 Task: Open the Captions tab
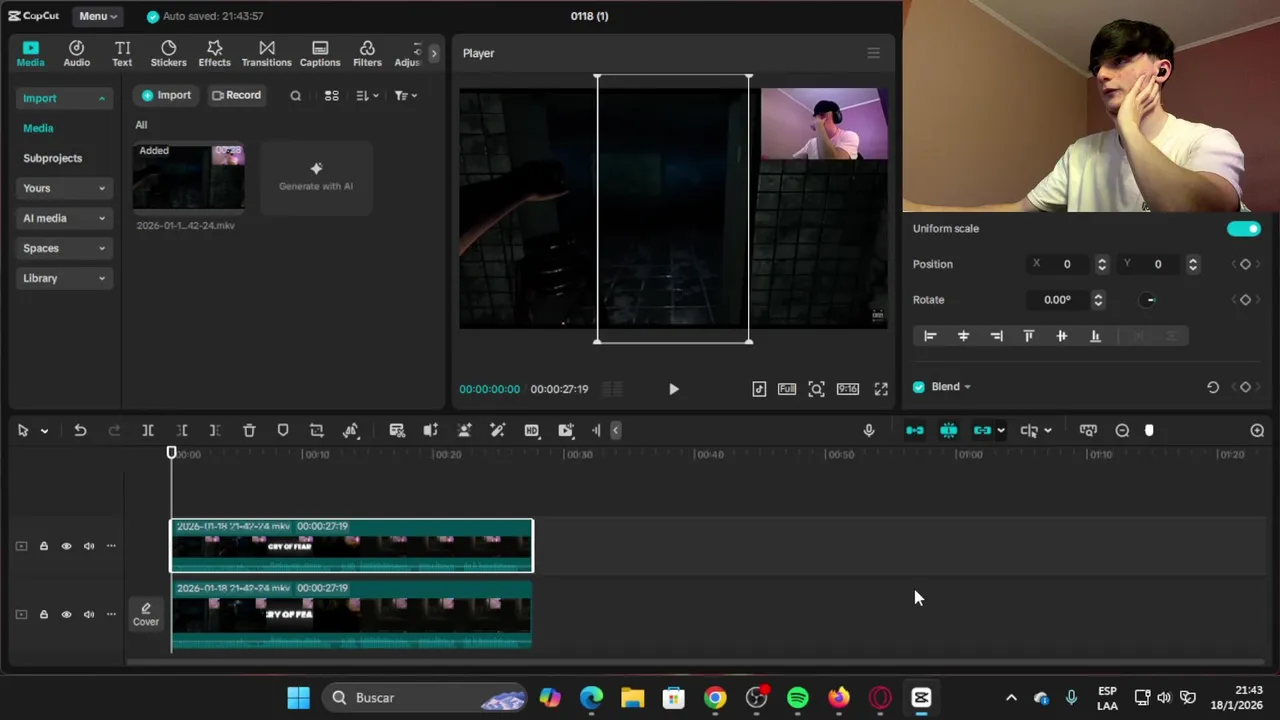320,54
